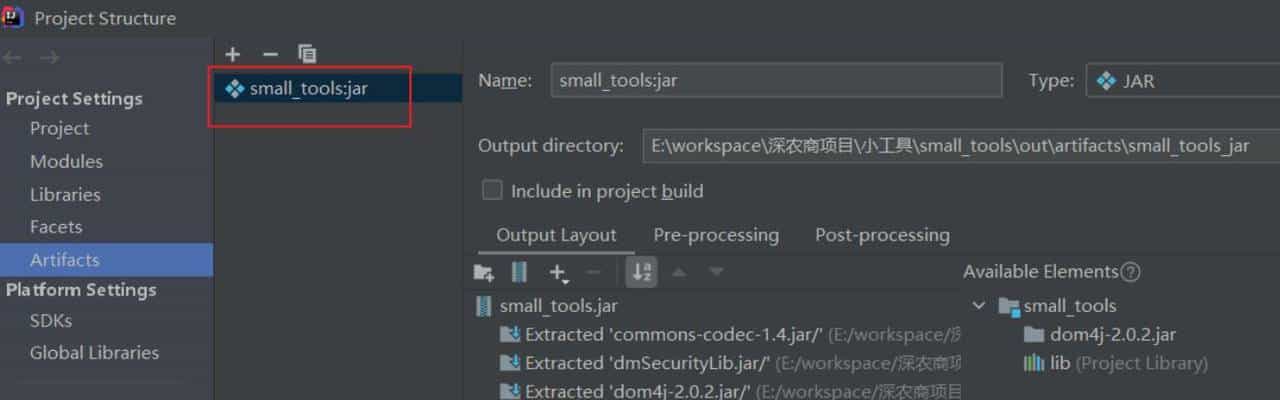Select the small_tools:jar artifact
1280x400 pixels.
coord(338,88)
